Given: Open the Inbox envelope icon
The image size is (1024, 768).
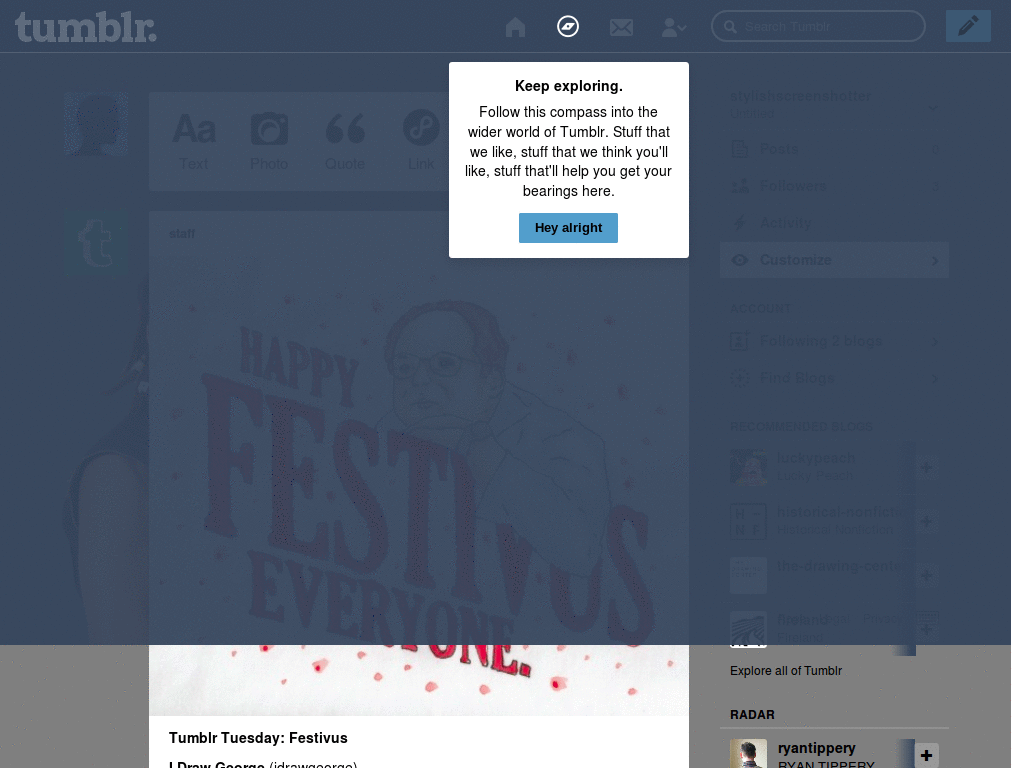Looking at the screenshot, I should 621,27.
